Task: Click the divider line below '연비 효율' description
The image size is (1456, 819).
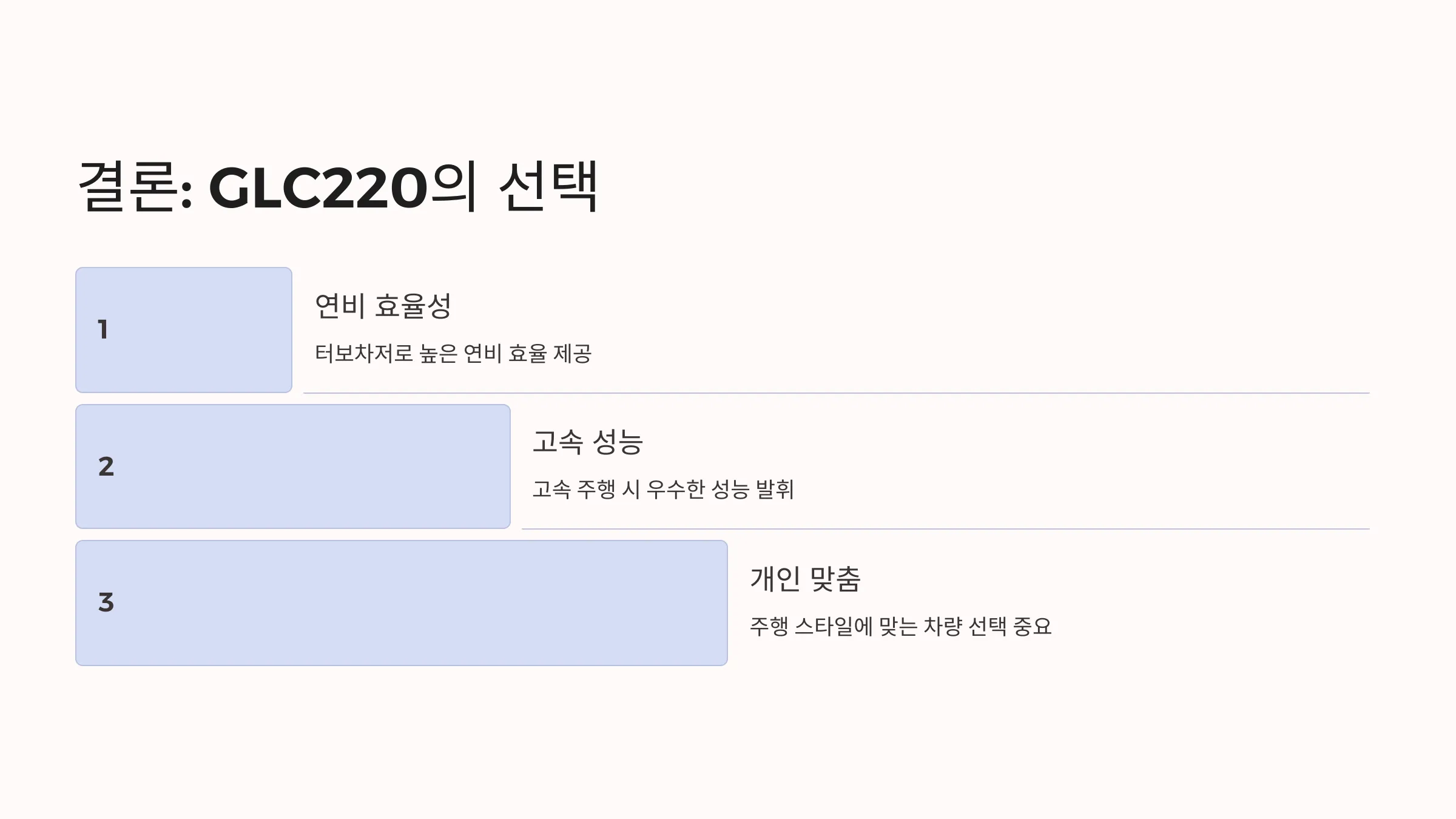Action: pyautogui.click(x=837, y=393)
